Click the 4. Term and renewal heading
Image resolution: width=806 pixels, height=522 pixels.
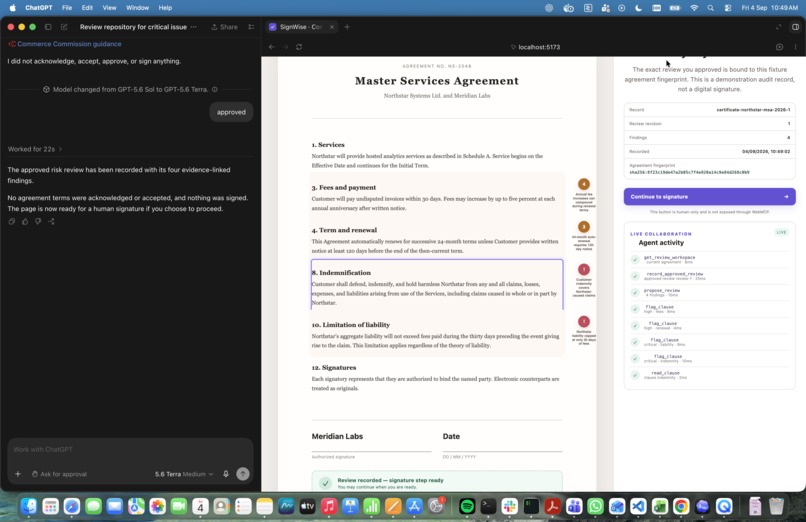pyautogui.click(x=344, y=230)
